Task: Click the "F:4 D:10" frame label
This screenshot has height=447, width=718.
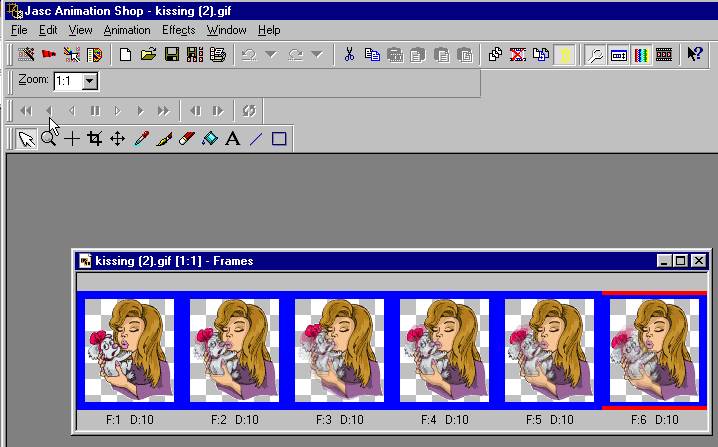Action: pyautogui.click(x=444, y=420)
